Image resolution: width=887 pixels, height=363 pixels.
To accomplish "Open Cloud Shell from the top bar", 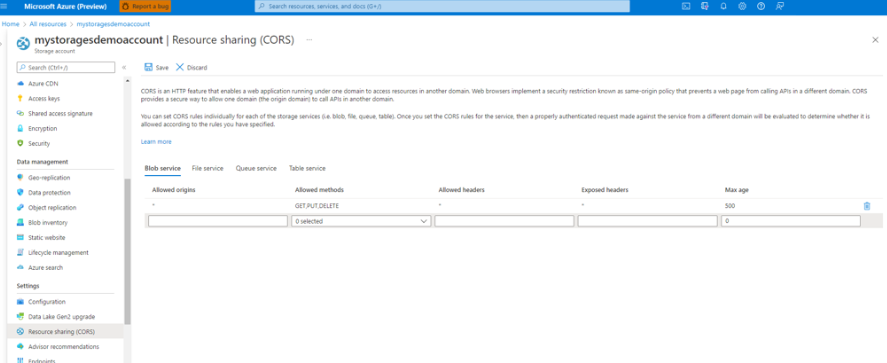I will pyautogui.click(x=686, y=6).
